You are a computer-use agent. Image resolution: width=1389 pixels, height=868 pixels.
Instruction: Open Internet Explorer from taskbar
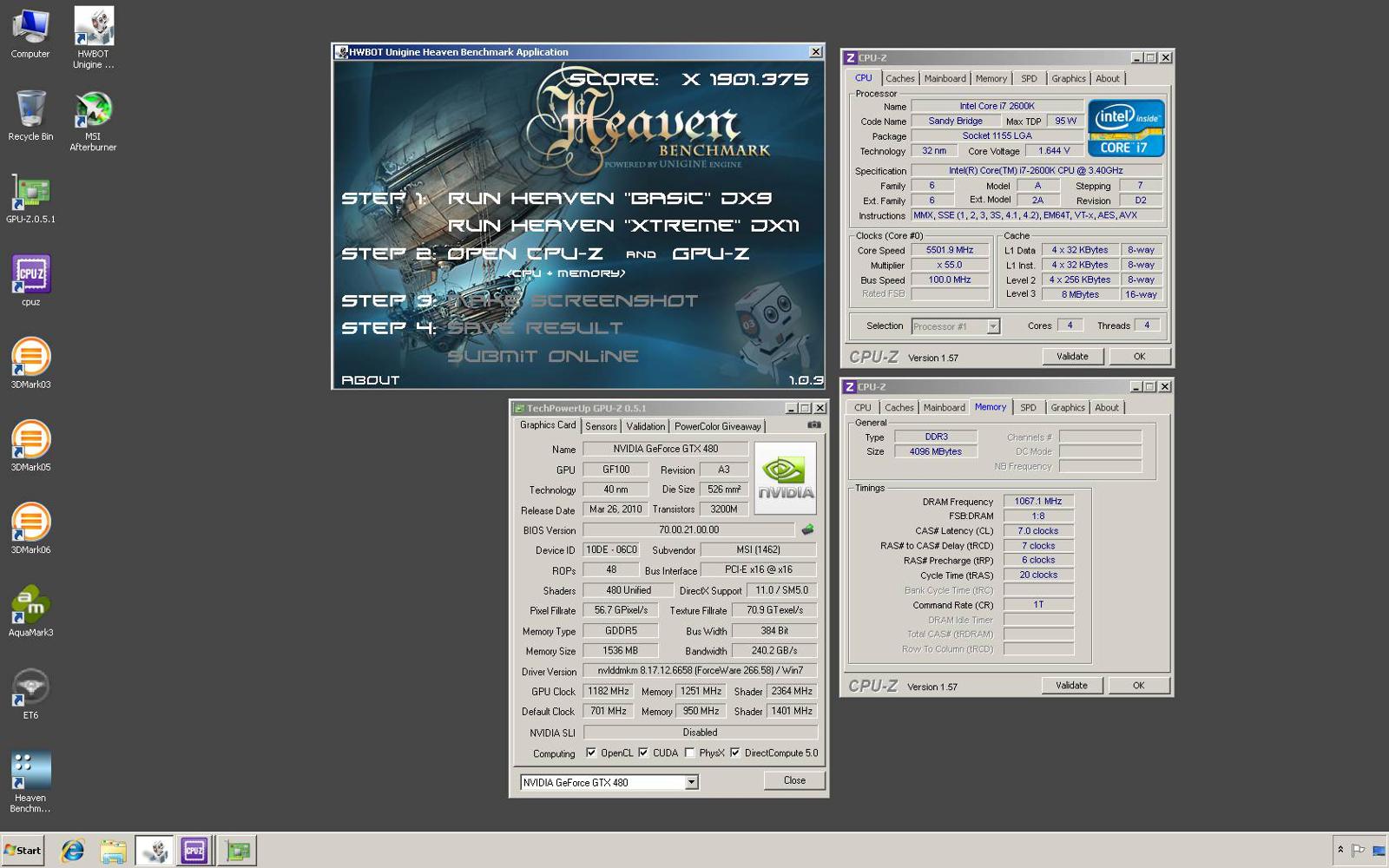pos(73,852)
